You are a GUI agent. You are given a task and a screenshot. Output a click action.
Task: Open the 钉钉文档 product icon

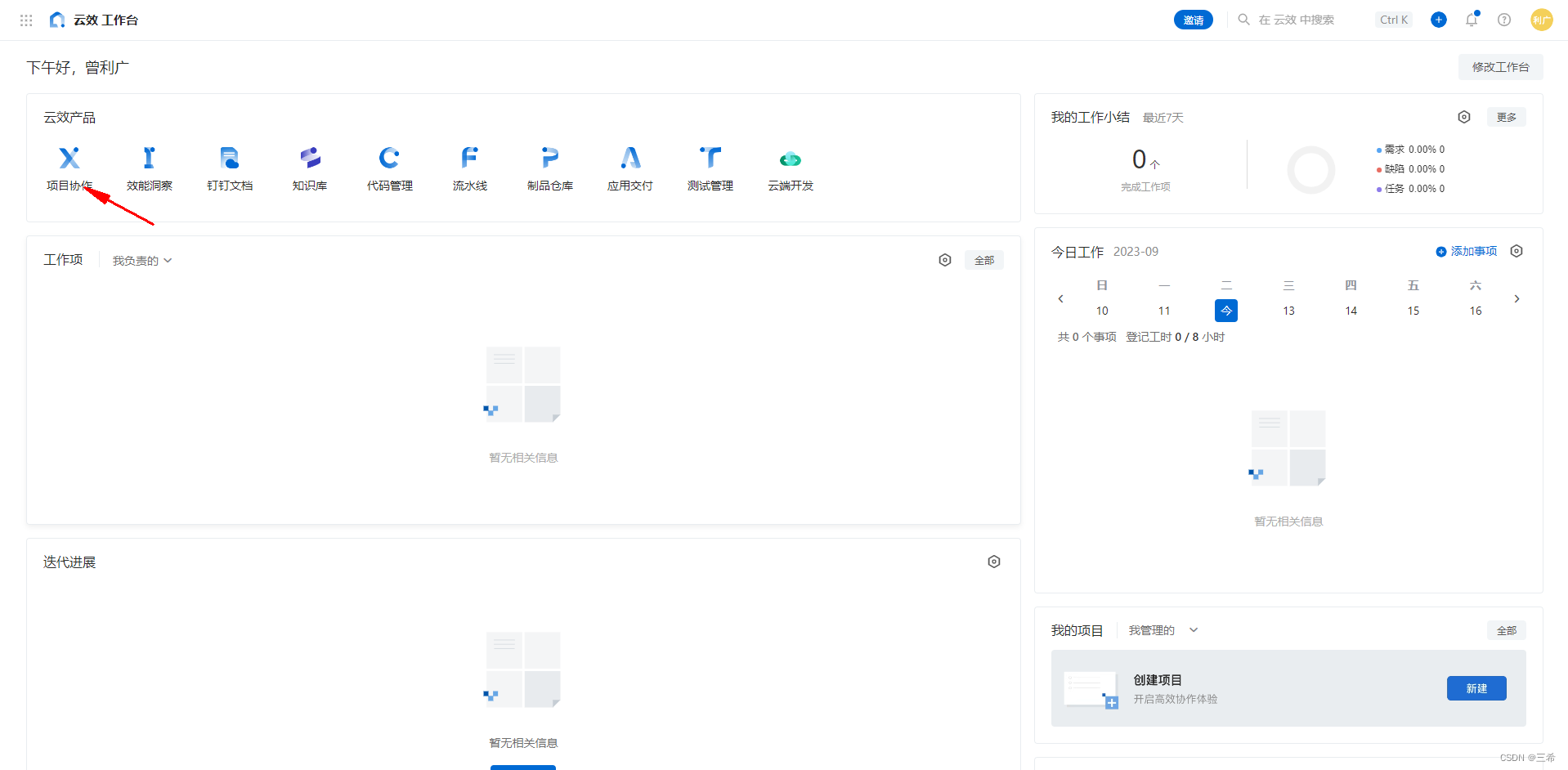(230, 158)
